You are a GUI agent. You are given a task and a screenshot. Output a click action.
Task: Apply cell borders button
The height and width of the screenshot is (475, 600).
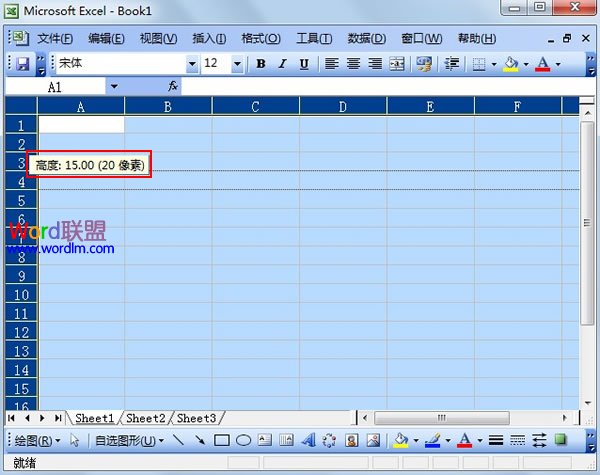(479, 64)
